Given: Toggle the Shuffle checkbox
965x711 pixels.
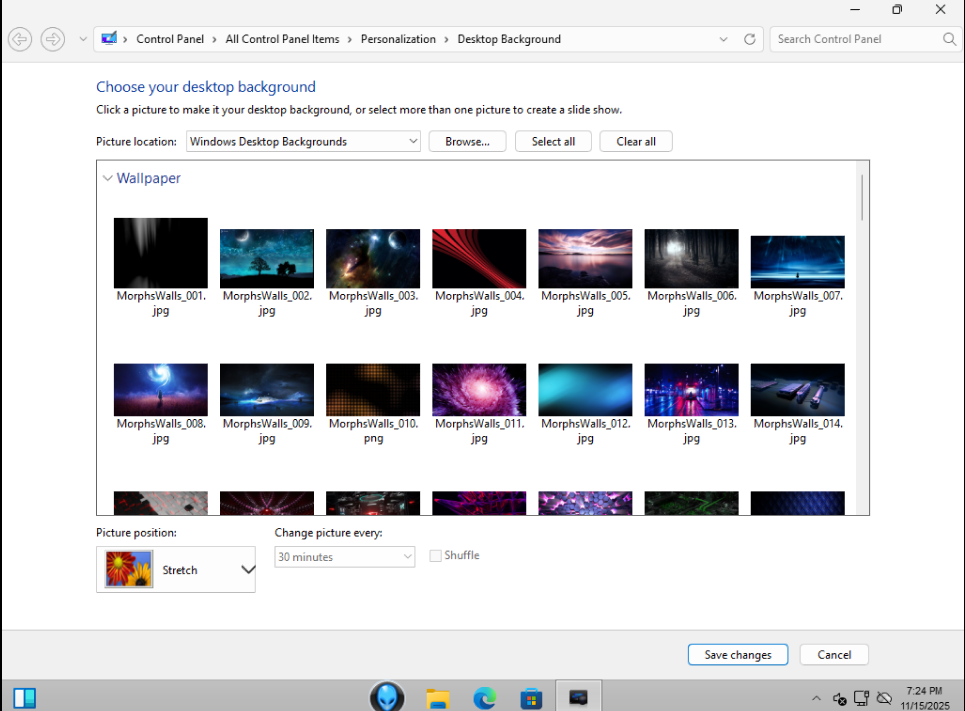Looking at the screenshot, I should coord(436,556).
